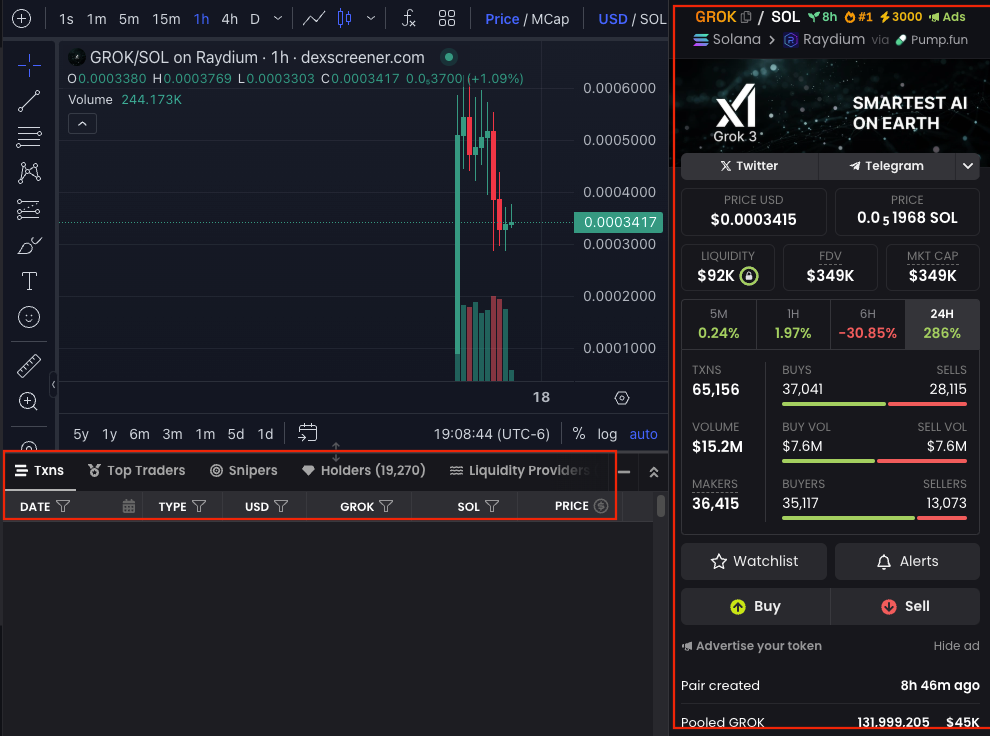This screenshot has height=736, width=990.
Task: Switch to Top Traders tab
Action: pos(137,471)
